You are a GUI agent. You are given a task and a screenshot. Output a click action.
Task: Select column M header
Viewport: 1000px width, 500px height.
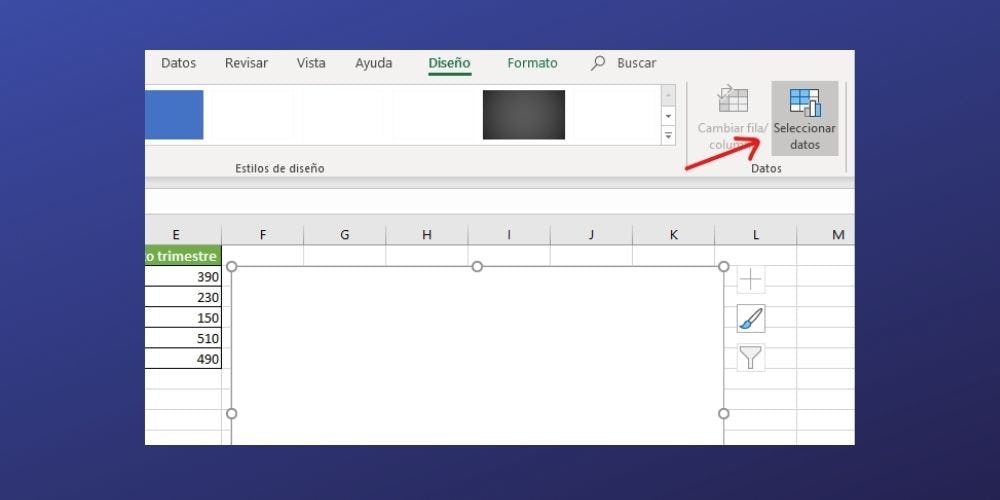826,235
